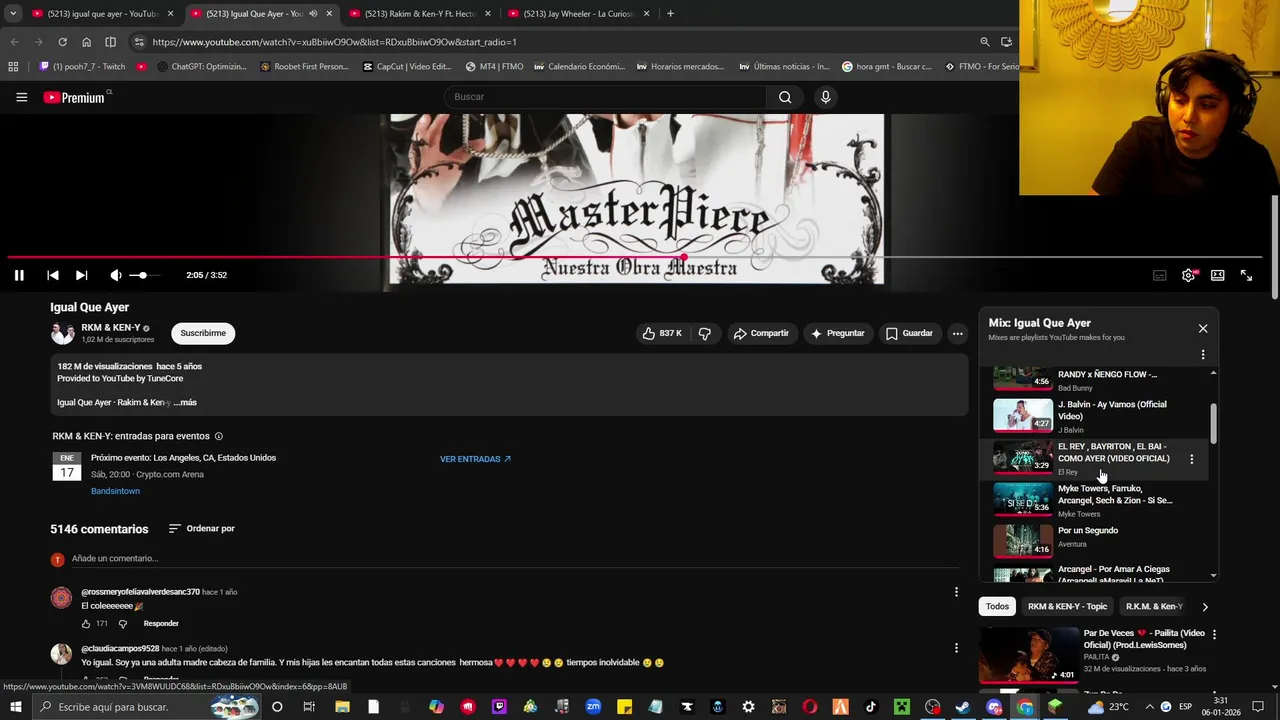Enter fullscreen on the video player
This screenshot has height=720, width=1280.
pos(1247,275)
